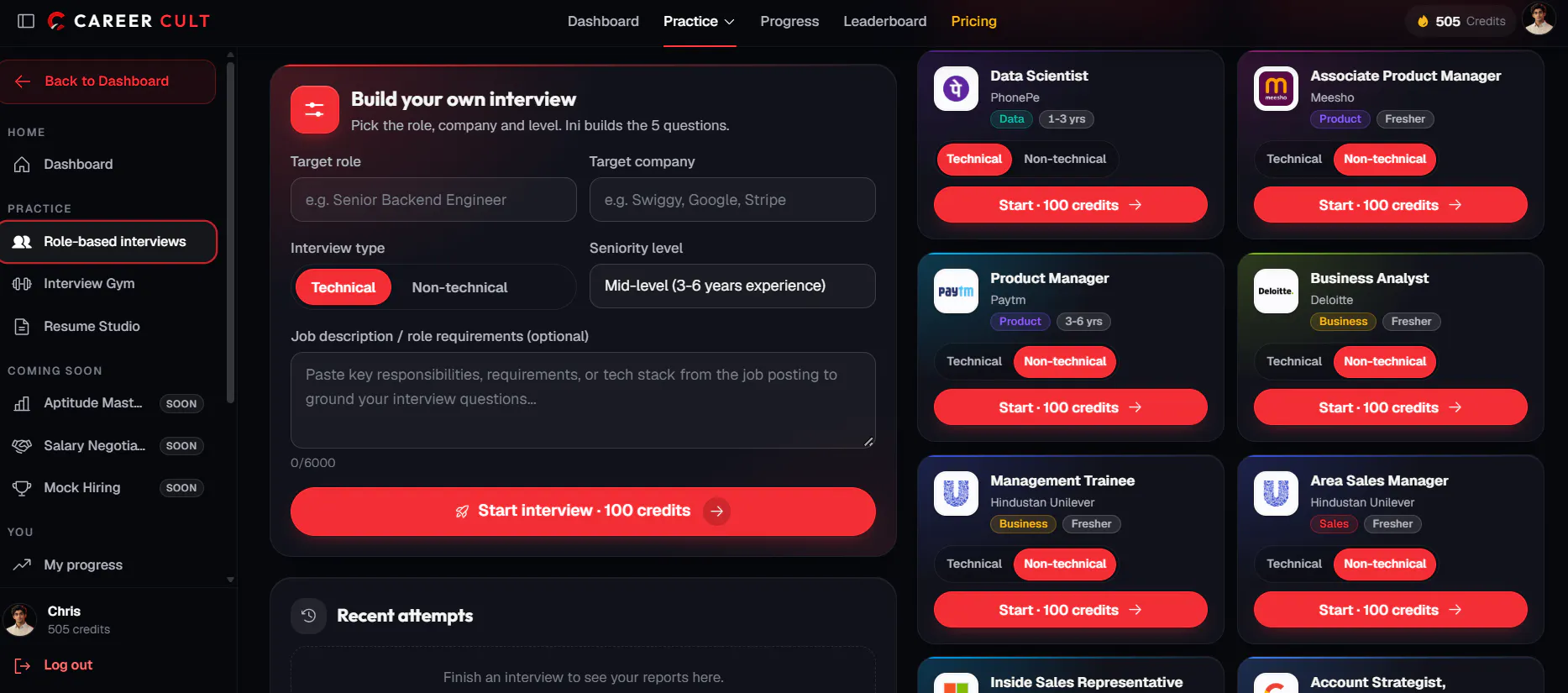The width and height of the screenshot is (1568, 693).
Task: Click the PhonePe company logo
Action: (956, 88)
